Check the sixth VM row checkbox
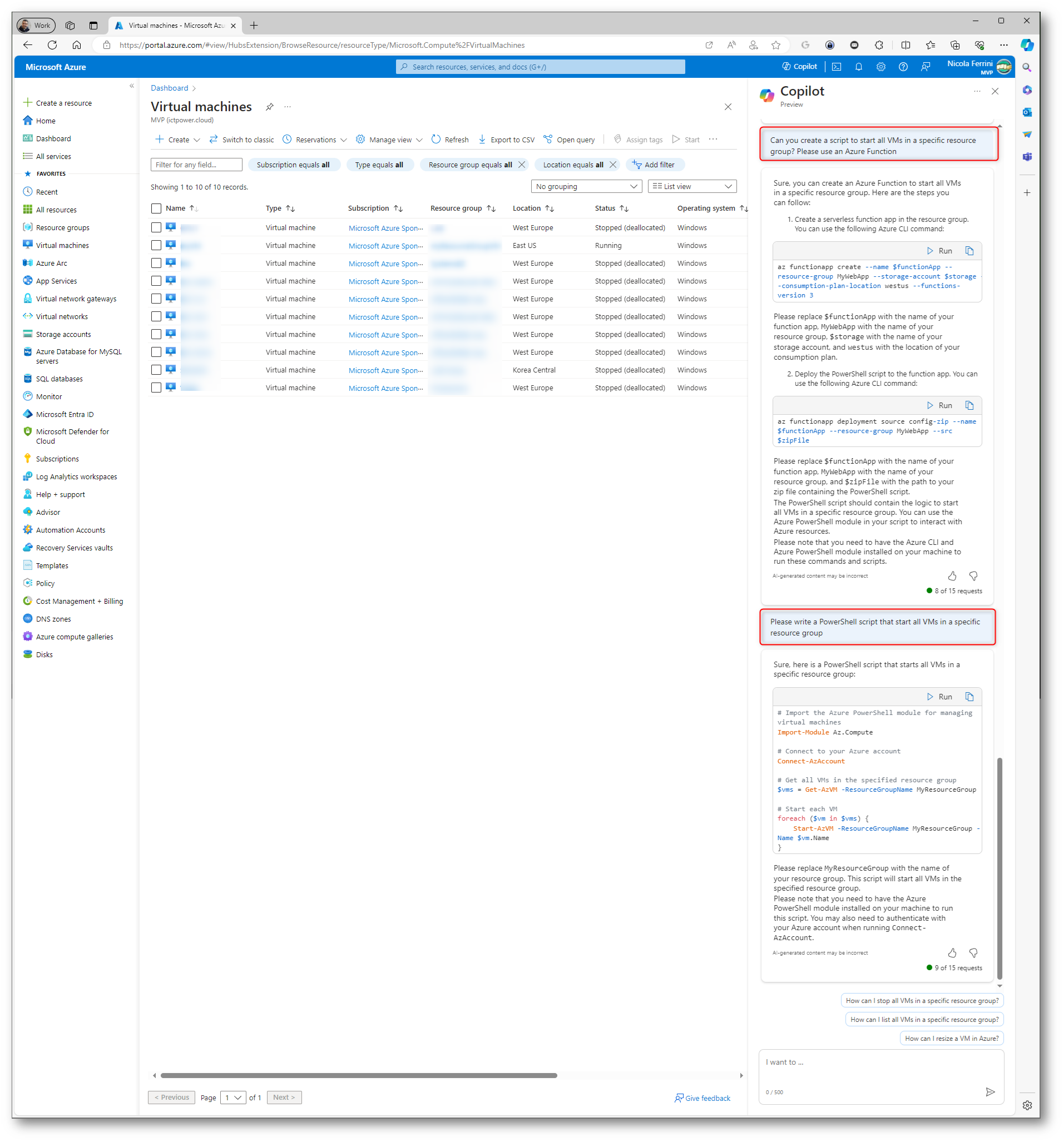 (x=156, y=316)
